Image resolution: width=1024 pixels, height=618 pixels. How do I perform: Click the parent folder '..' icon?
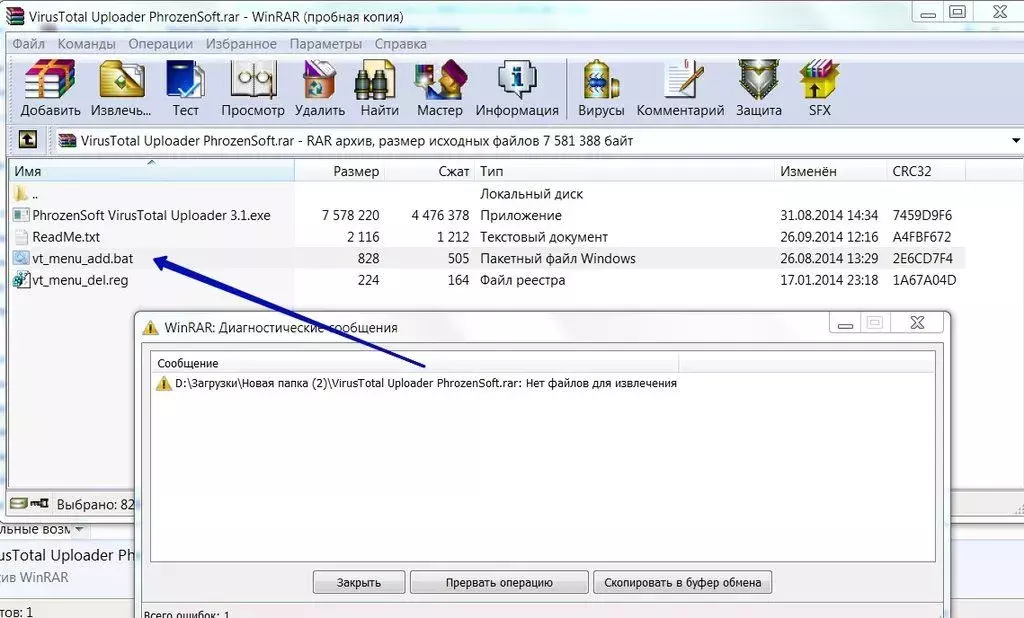coord(21,193)
